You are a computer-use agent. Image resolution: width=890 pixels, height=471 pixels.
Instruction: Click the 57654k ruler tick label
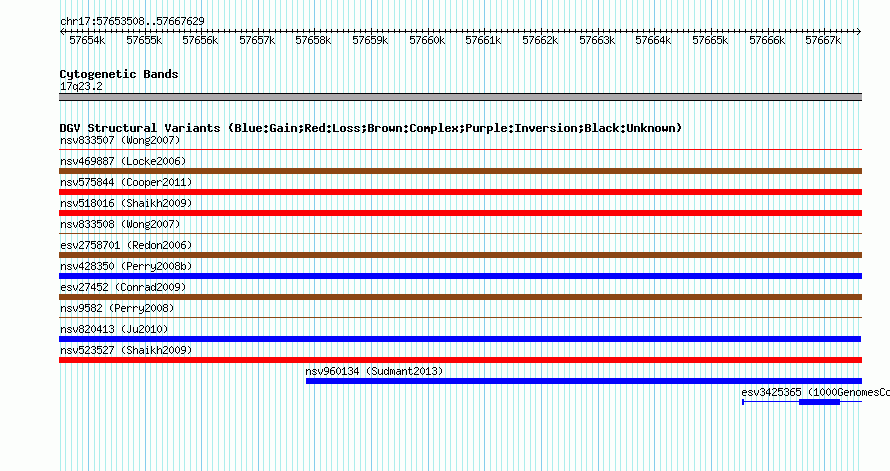pyautogui.click(x=87, y=40)
